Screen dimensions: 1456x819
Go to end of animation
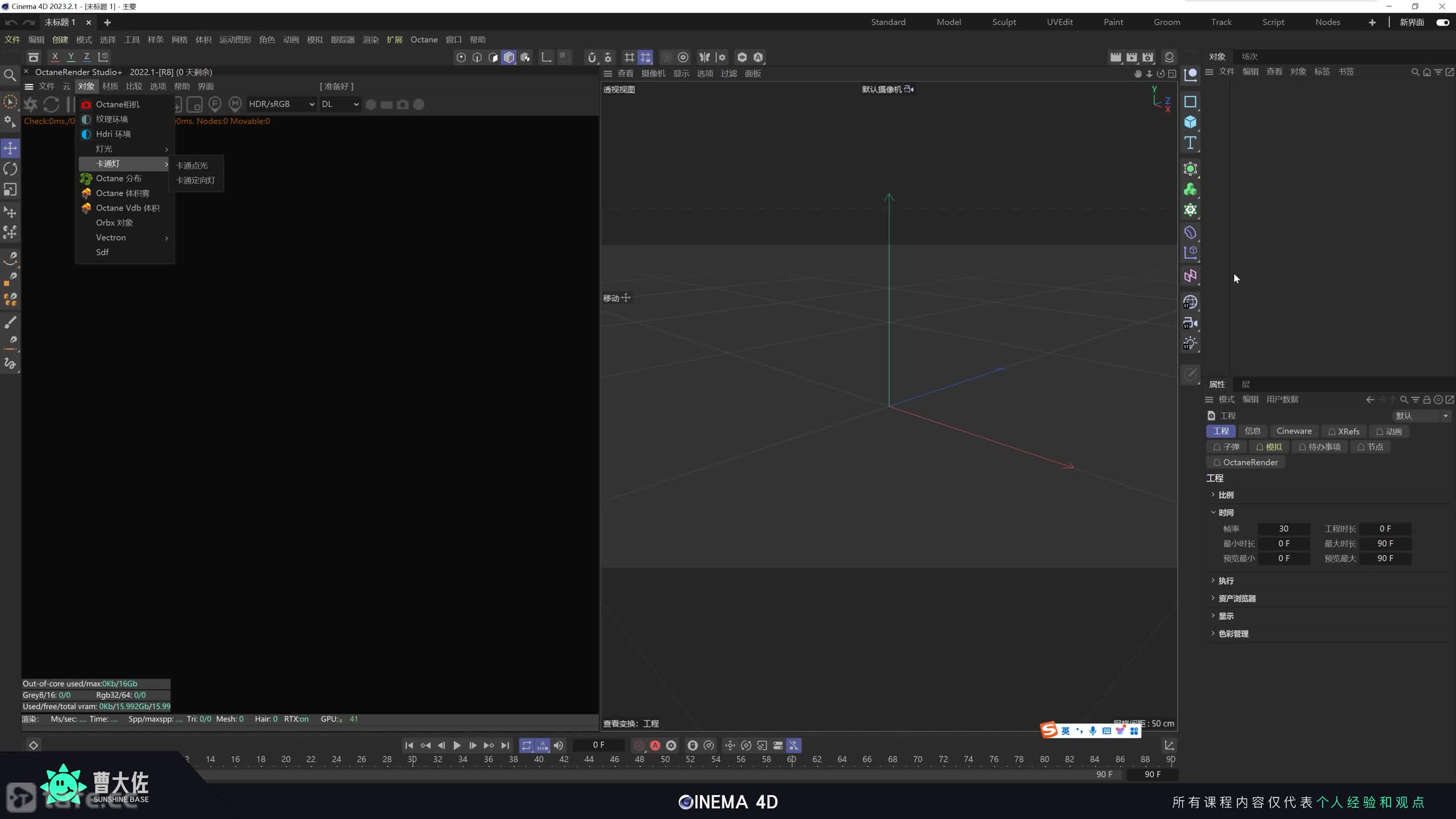505,745
